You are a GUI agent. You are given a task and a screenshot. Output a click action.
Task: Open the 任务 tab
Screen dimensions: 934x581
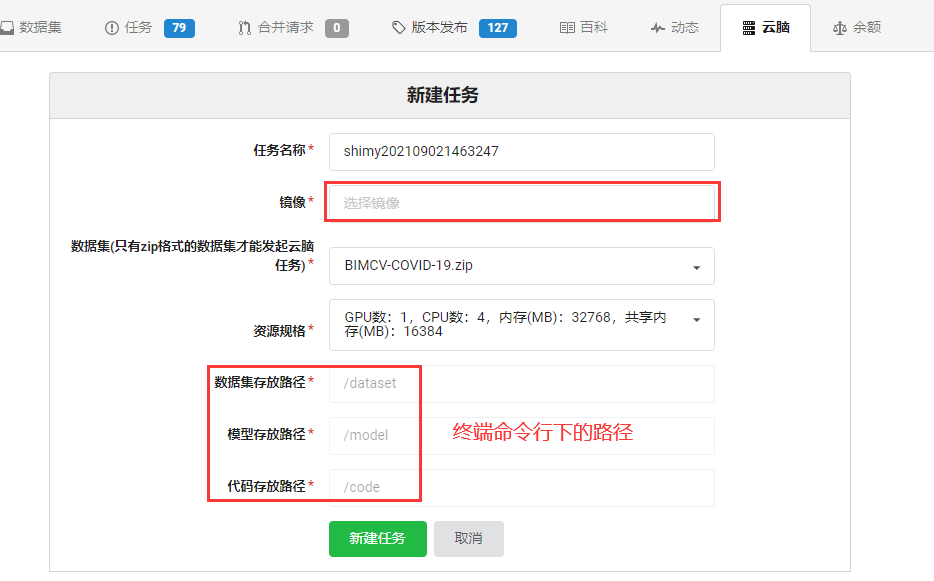(149, 27)
